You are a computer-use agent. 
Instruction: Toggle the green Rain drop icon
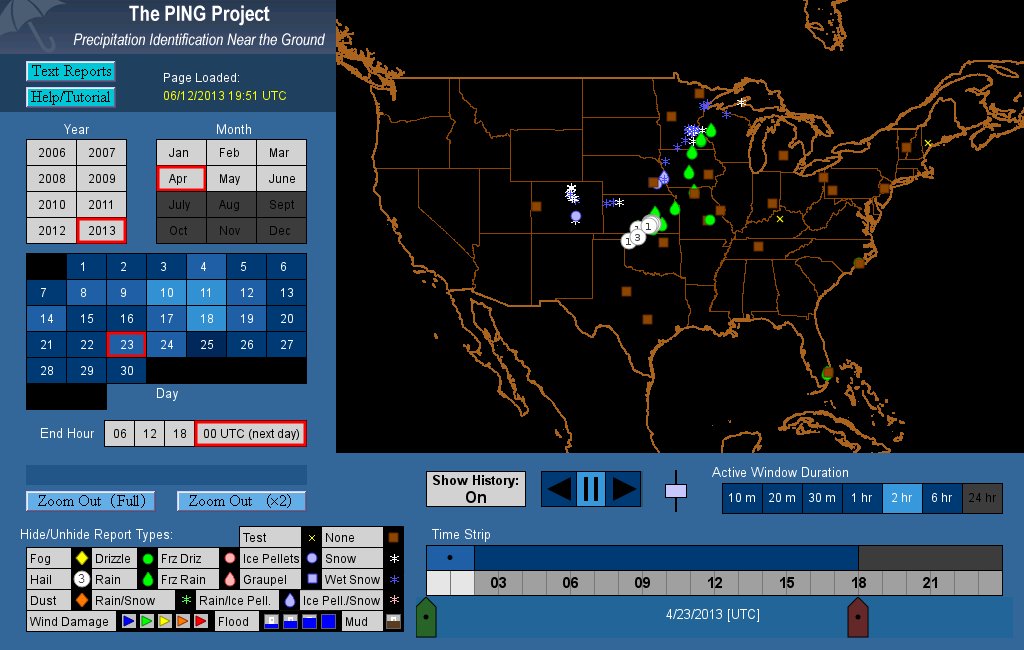(147, 579)
